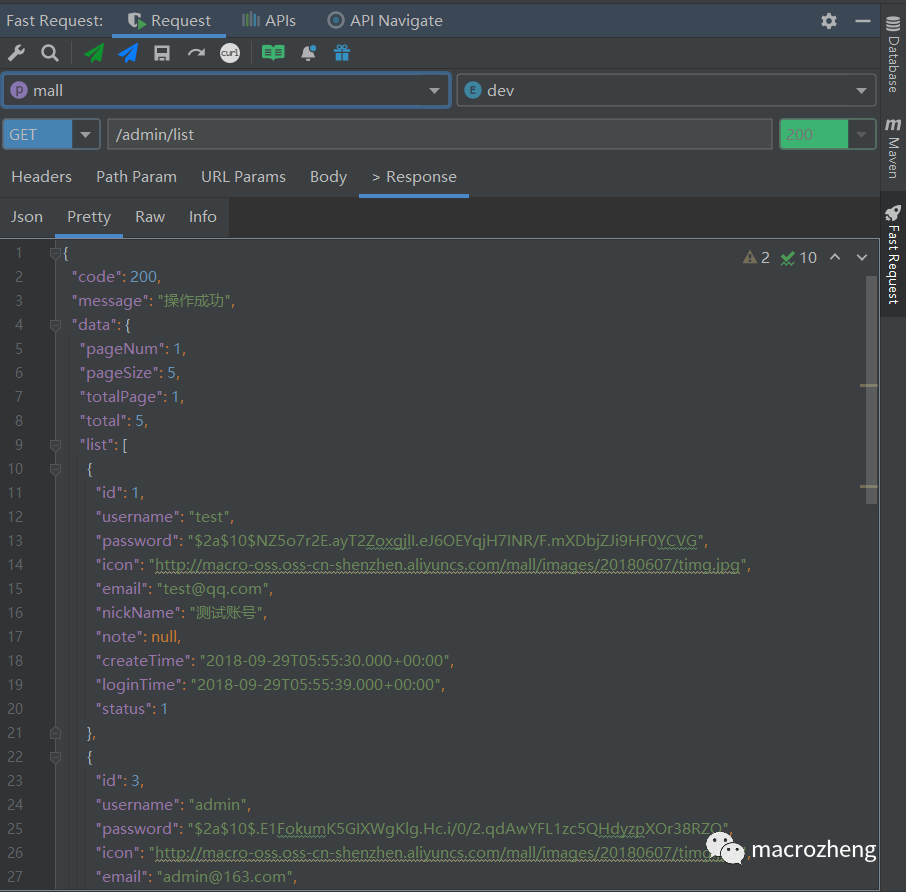Click the search magnifier icon
This screenshot has height=892, width=906.
[50, 53]
